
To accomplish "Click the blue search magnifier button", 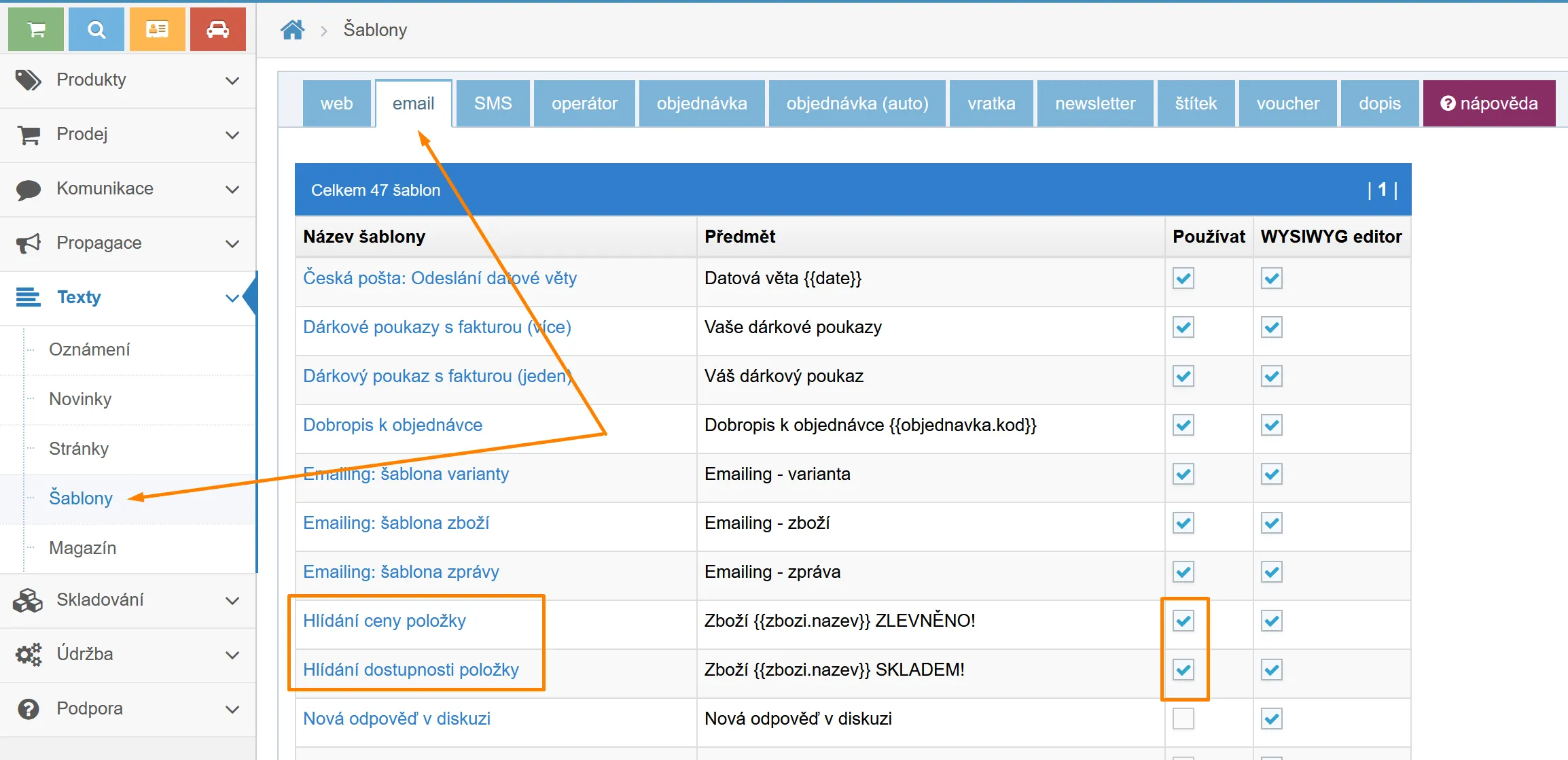I will (x=96, y=29).
